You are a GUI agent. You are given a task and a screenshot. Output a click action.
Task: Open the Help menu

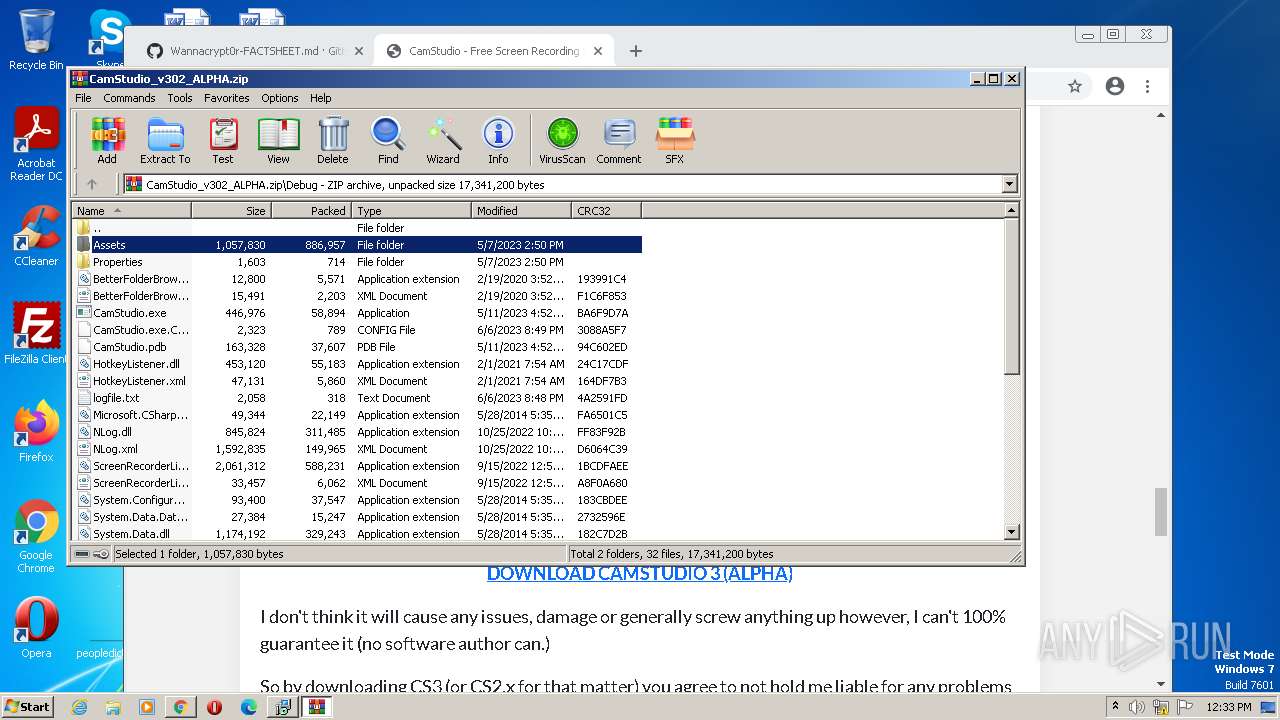[320, 98]
